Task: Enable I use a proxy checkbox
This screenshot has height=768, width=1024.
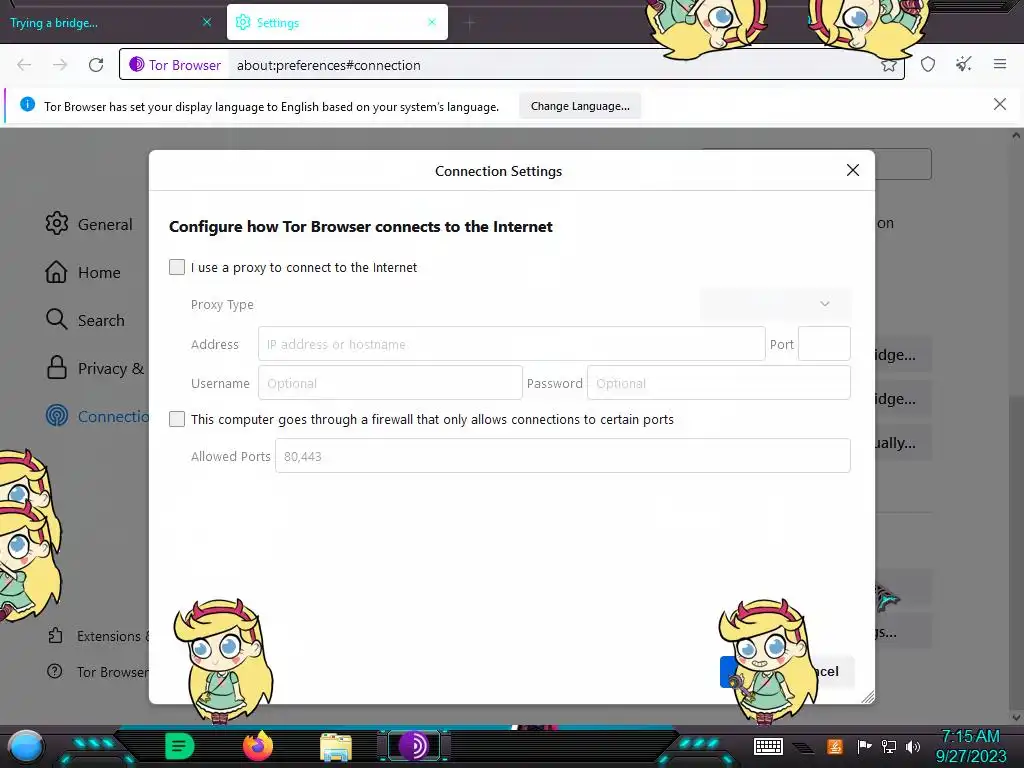Action: click(177, 267)
